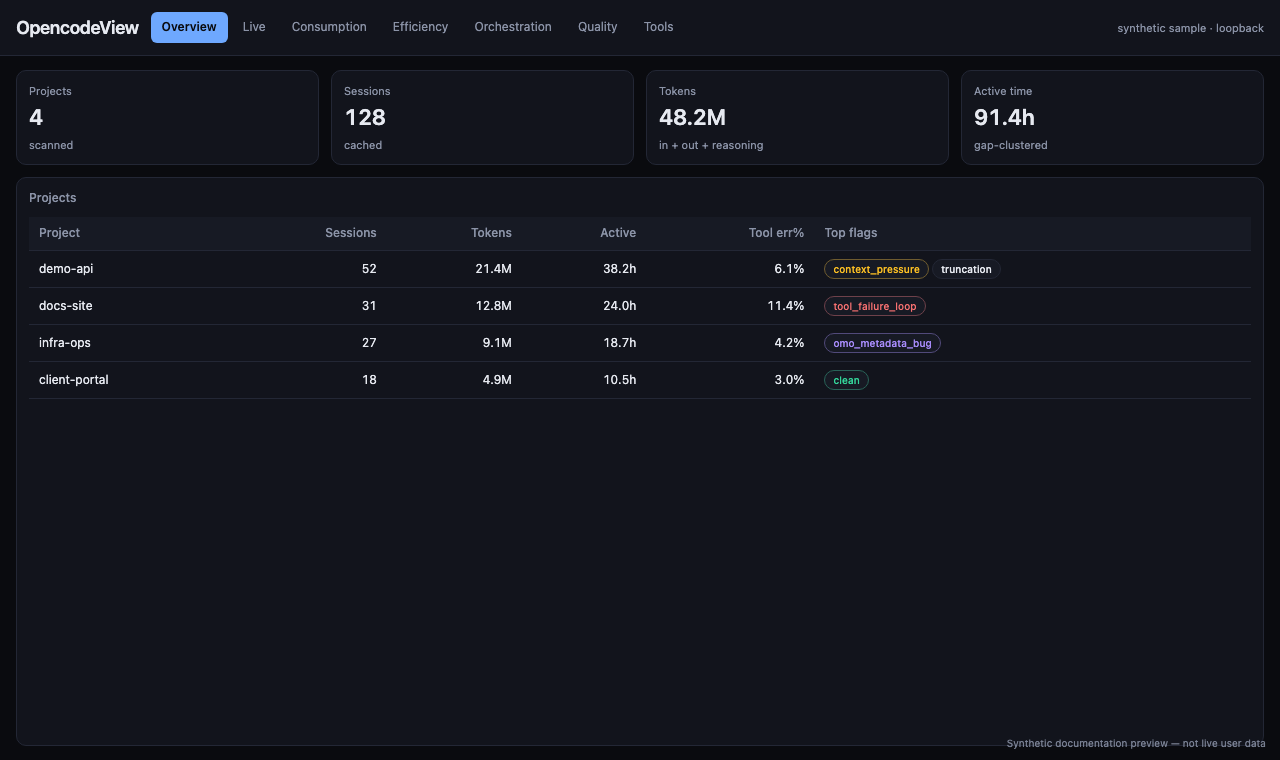The height and width of the screenshot is (760, 1280).
Task: Click the 3.0% tool error cell
Action: pos(789,380)
